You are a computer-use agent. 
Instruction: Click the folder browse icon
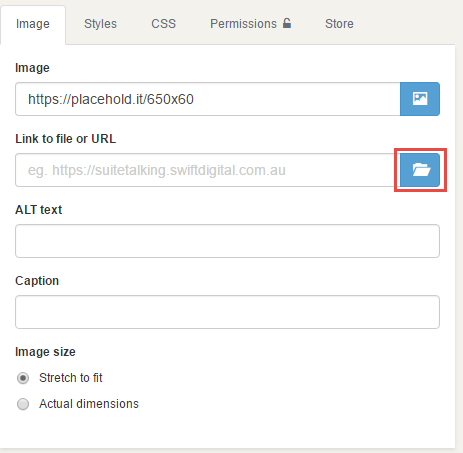420,170
